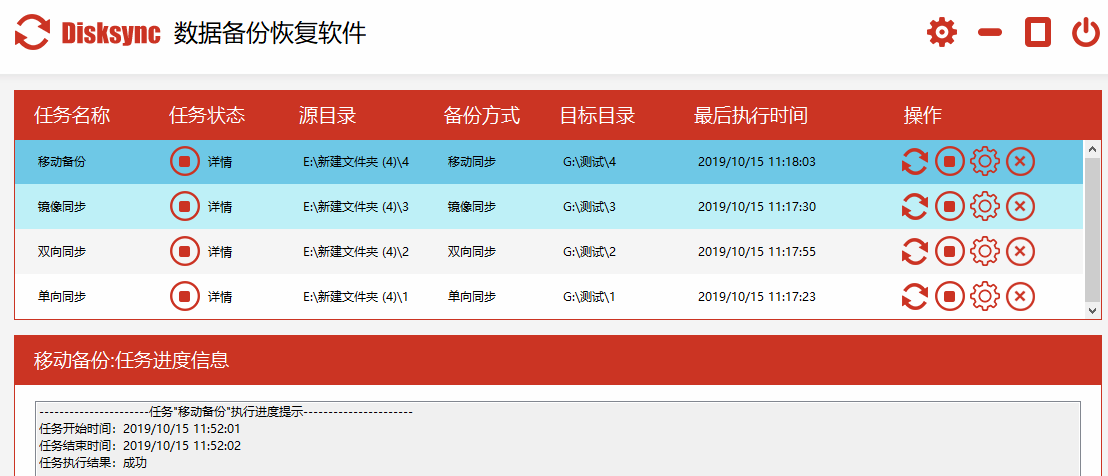Click status icon of 双向同步 row
The image size is (1108, 476).
click(x=184, y=251)
